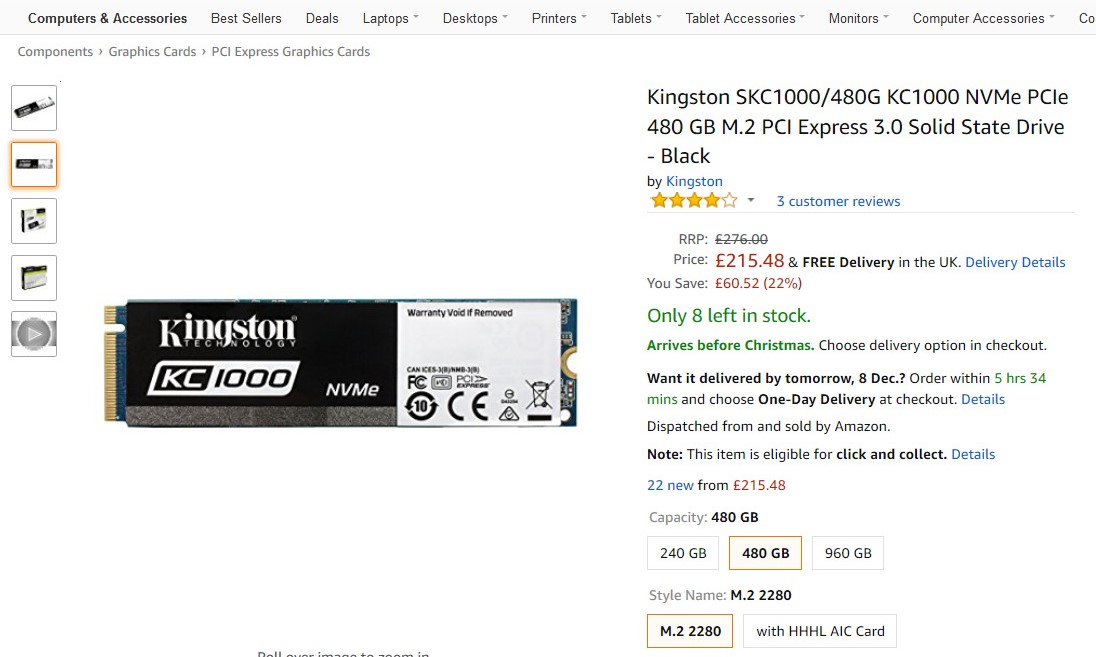
Task: Expand the Tablets dropdown menu
Action: pos(635,18)
